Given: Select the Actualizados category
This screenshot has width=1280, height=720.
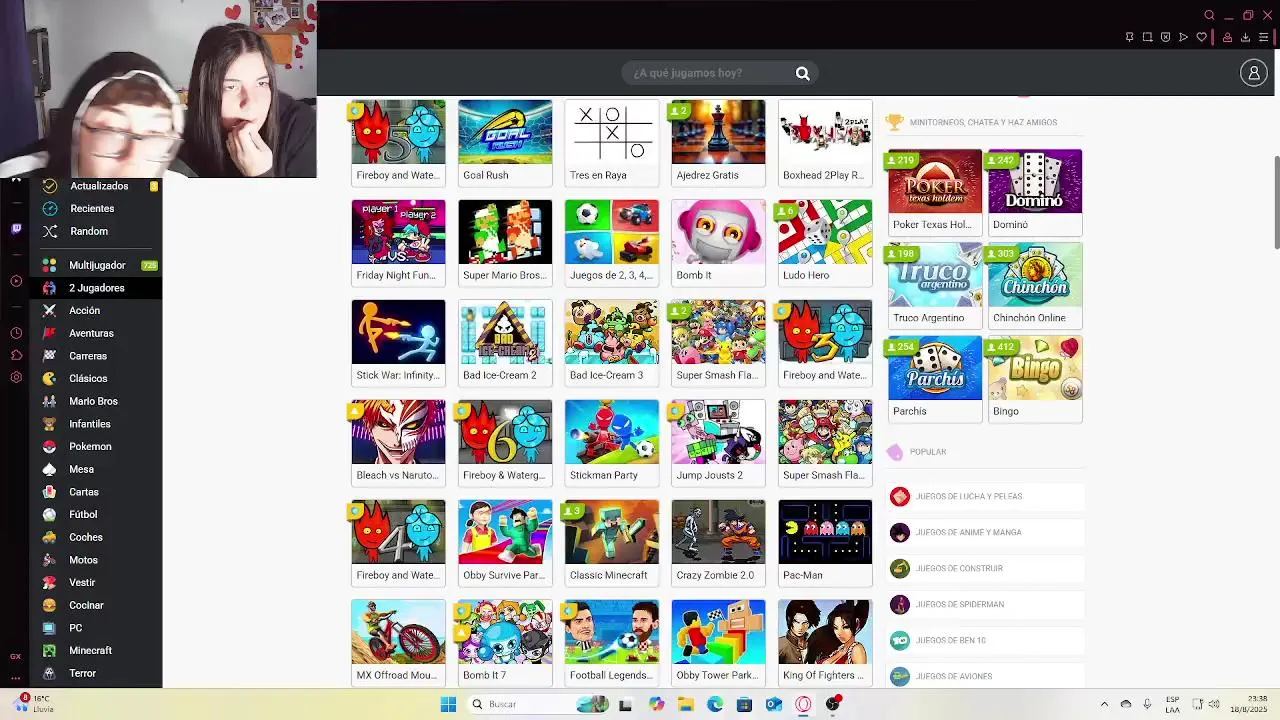Looking at the screenshot, I should (98, 186).
